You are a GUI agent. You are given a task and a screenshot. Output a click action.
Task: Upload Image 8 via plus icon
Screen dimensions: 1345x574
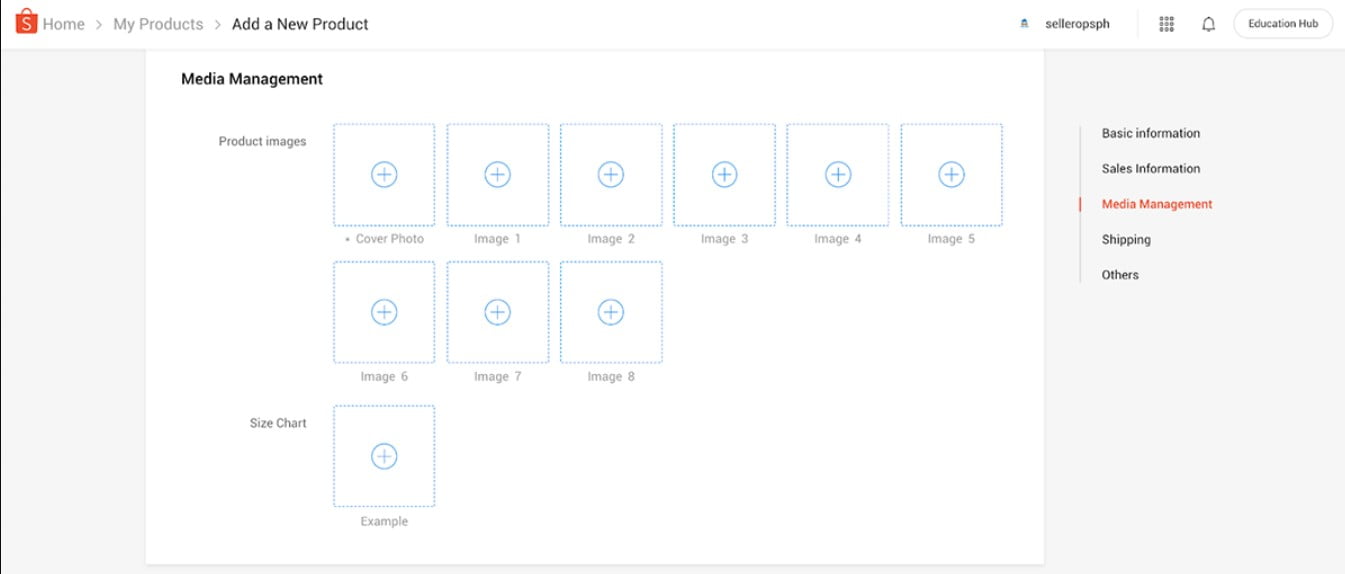pyautogui.click(x=611, y=312)
